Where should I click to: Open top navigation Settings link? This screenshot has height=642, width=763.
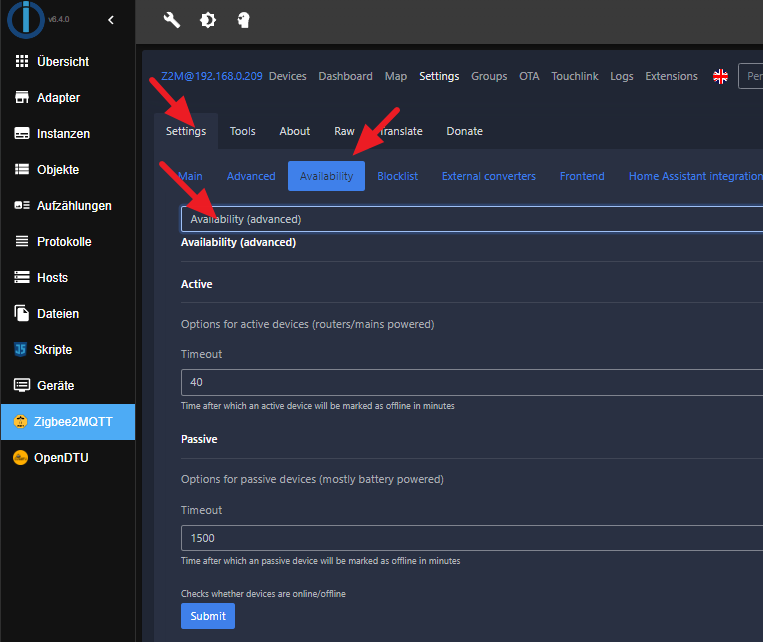coord(439,76)
